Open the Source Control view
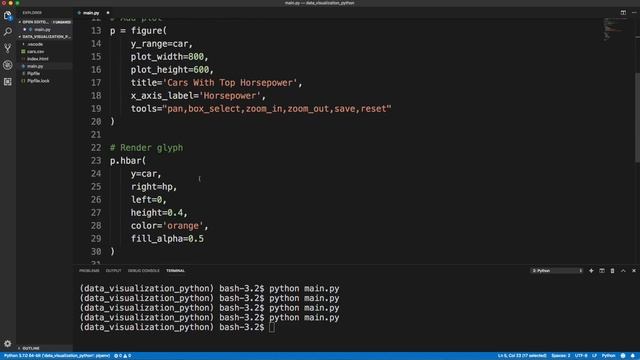Image resolution: width=640 pixels, height=360 pixels. point(7,48)
